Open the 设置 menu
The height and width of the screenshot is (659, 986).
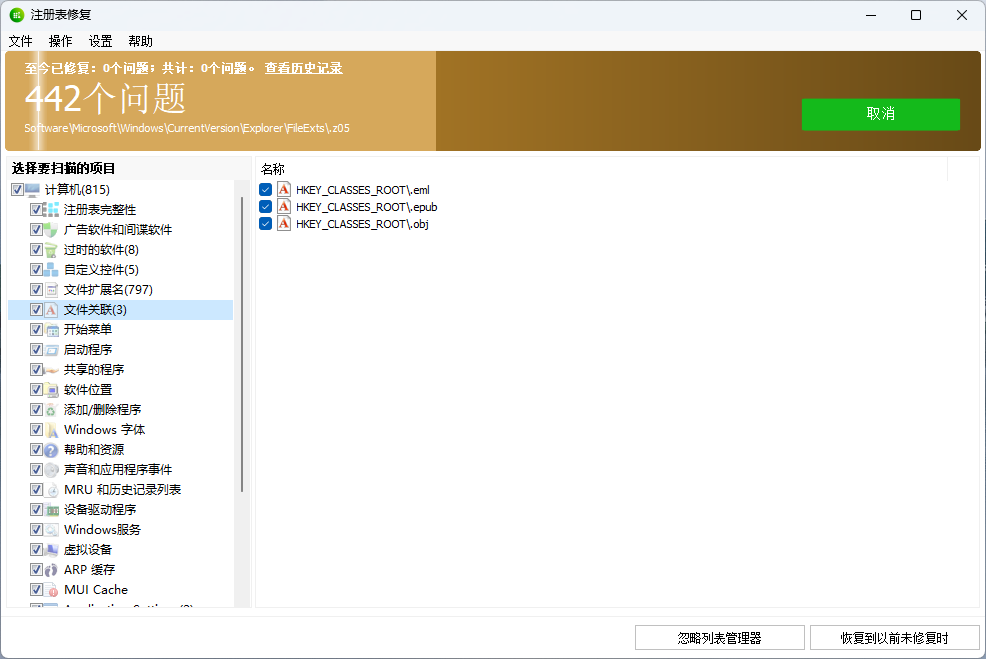click(101, 42)
